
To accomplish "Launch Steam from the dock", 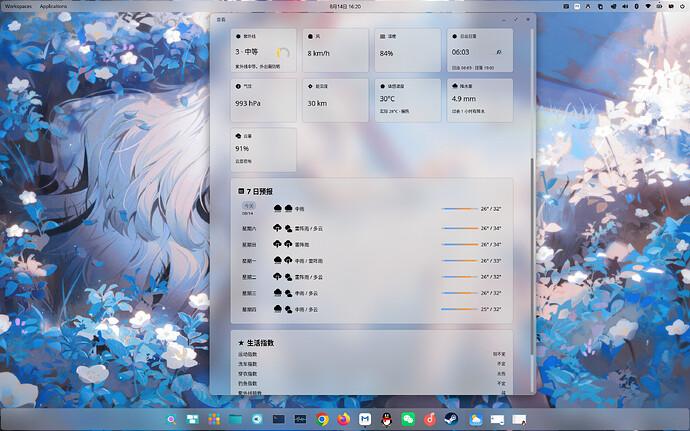I will click(x=451, y=419).
